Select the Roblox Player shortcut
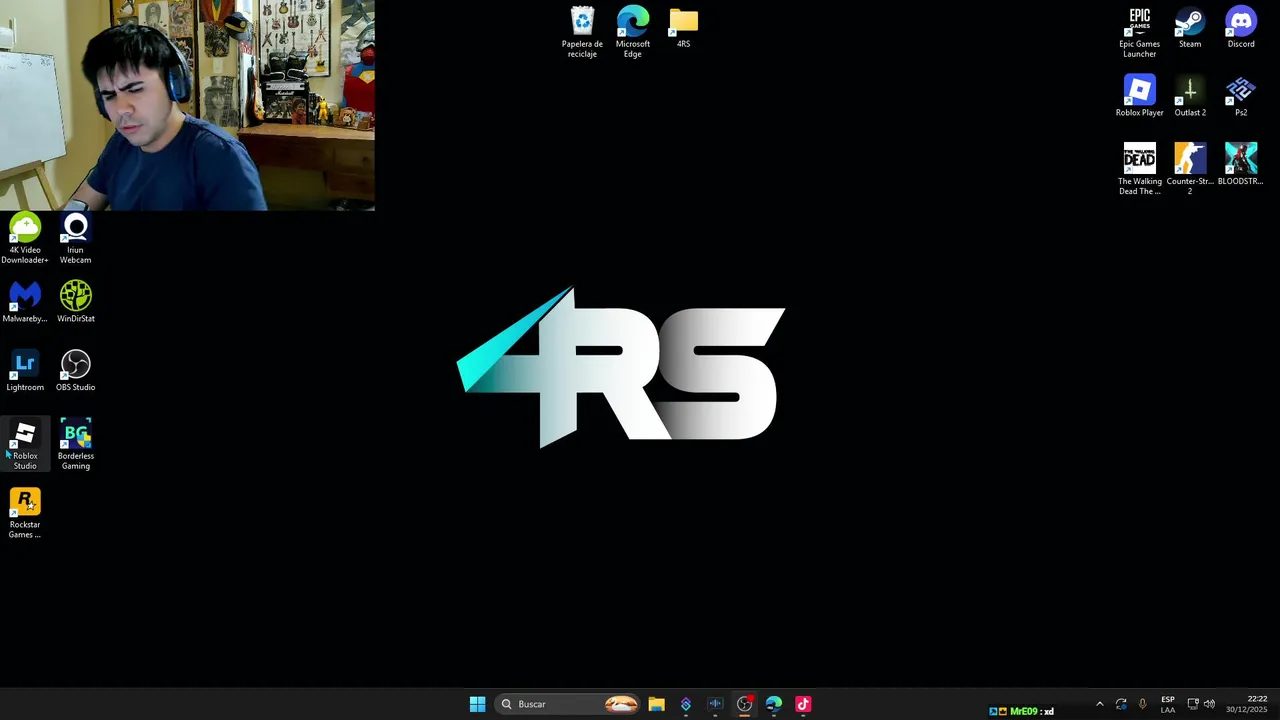 point(1139,96)
